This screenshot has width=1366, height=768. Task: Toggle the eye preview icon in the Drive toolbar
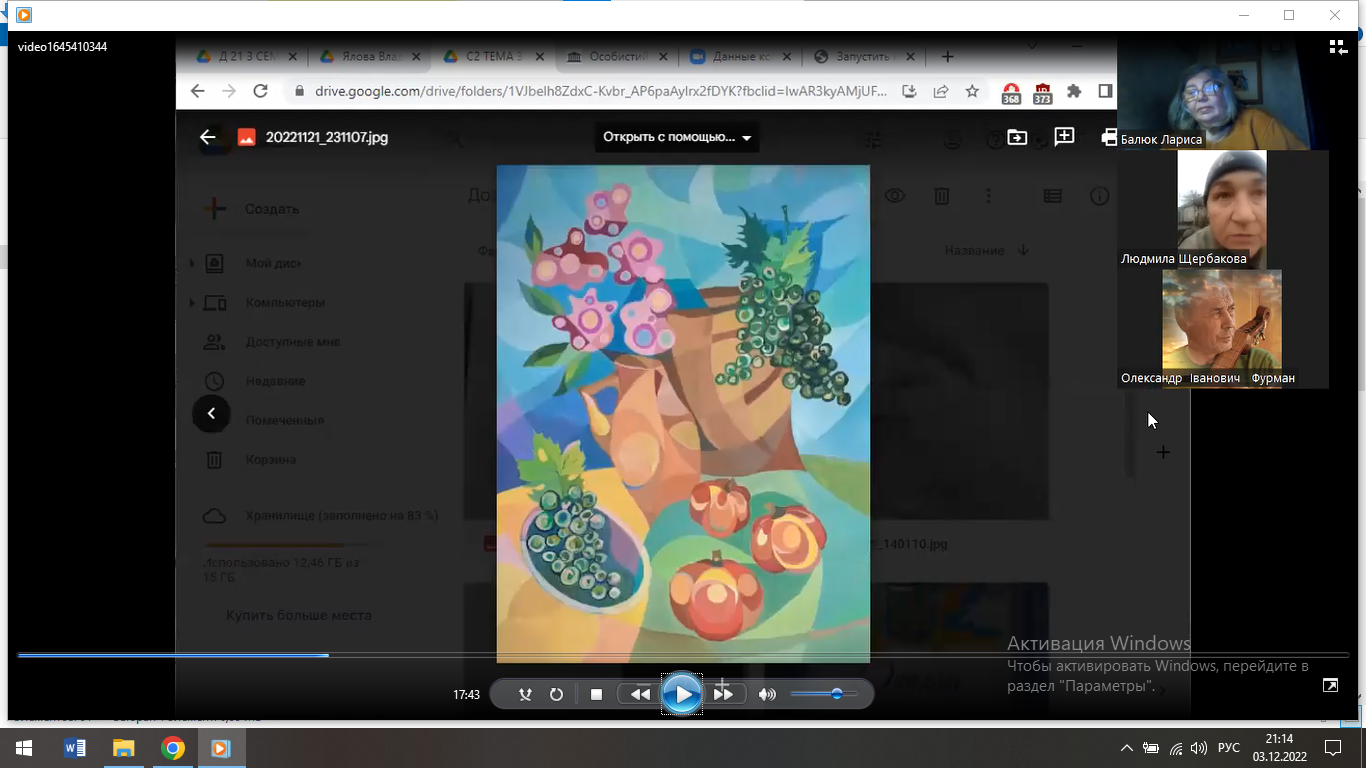[895, 196]
